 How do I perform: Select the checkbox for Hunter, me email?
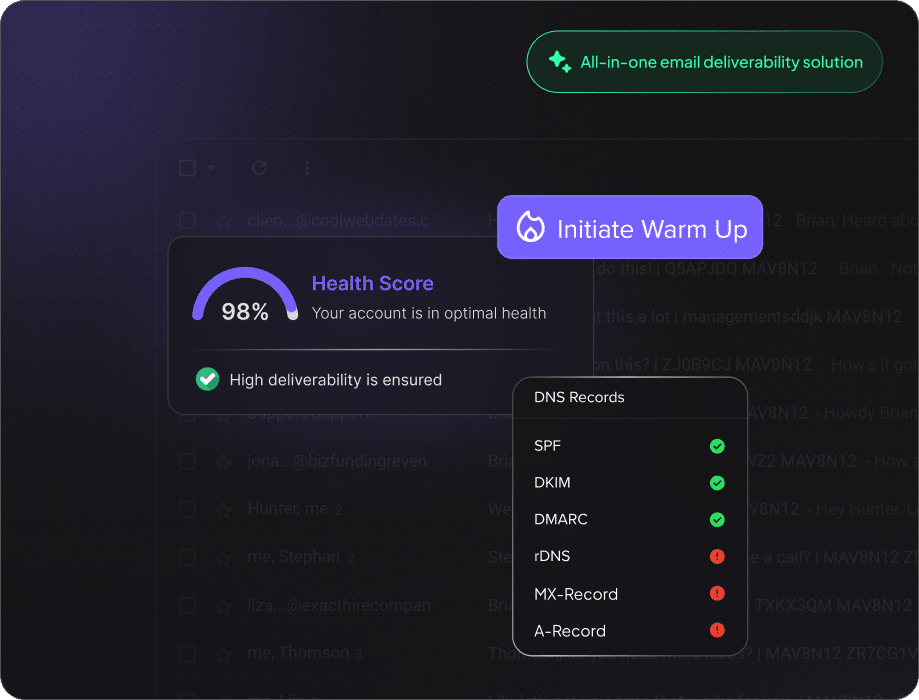pos(187,509)
